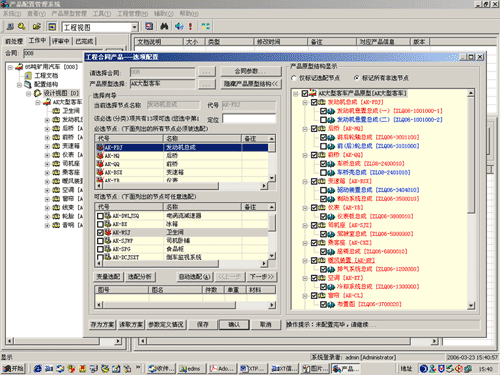This screenshot has width=500, height=375.
Task: Click the red exclamation mark toolbar icon
Action: pos(191,26)
